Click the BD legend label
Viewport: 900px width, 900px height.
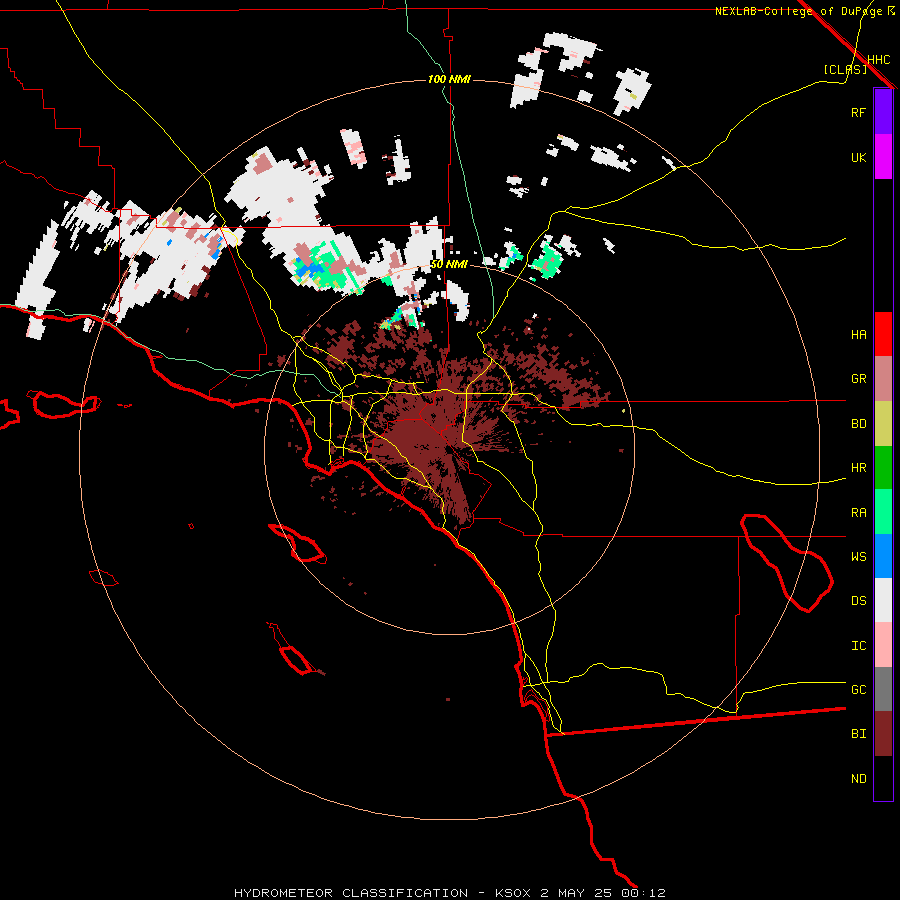(x=858, y=424)
